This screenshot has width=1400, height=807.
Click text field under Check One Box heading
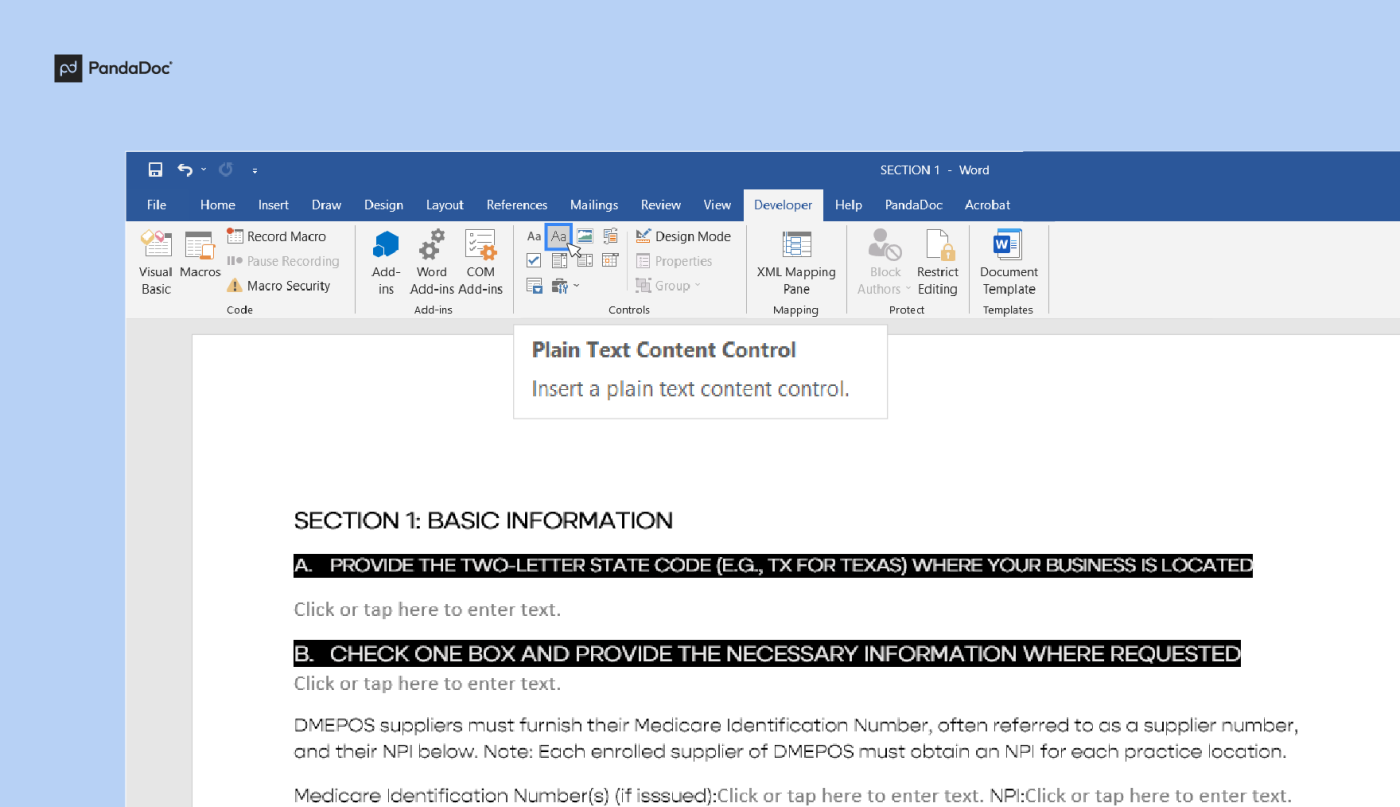(427, 684)
